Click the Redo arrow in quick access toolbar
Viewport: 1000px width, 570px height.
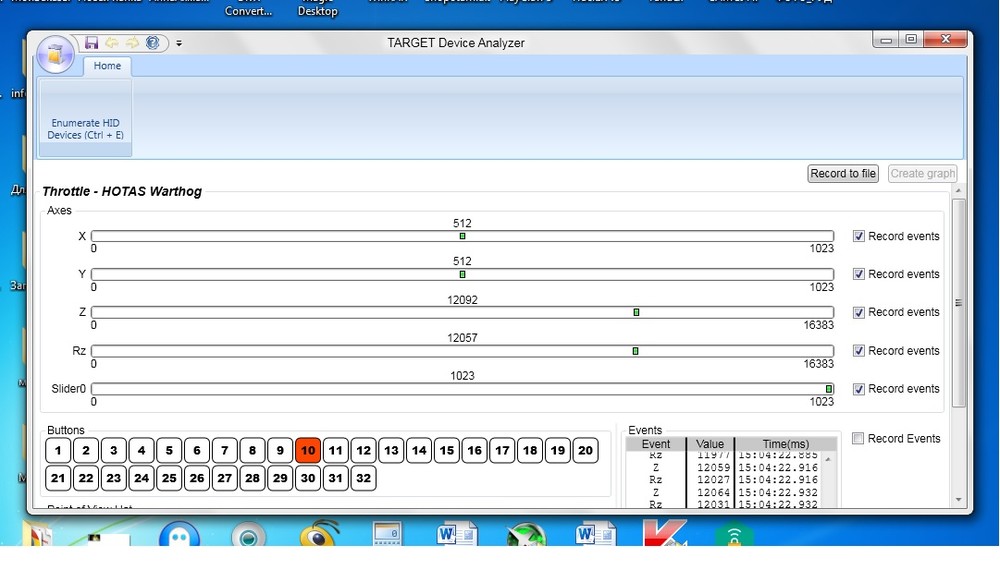(x=132, y=43)
